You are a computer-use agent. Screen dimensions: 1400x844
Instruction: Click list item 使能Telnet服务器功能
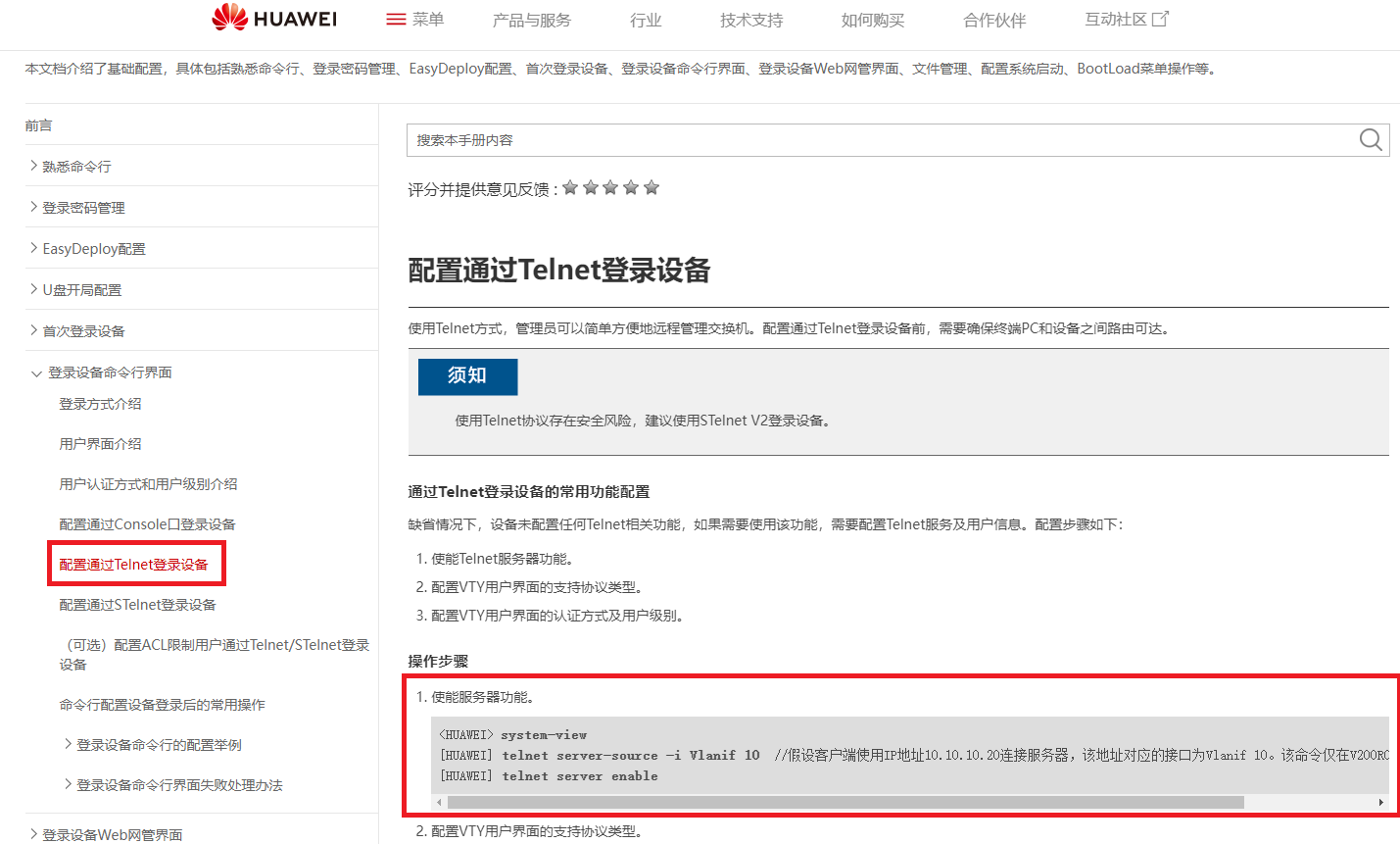point(502,559)
